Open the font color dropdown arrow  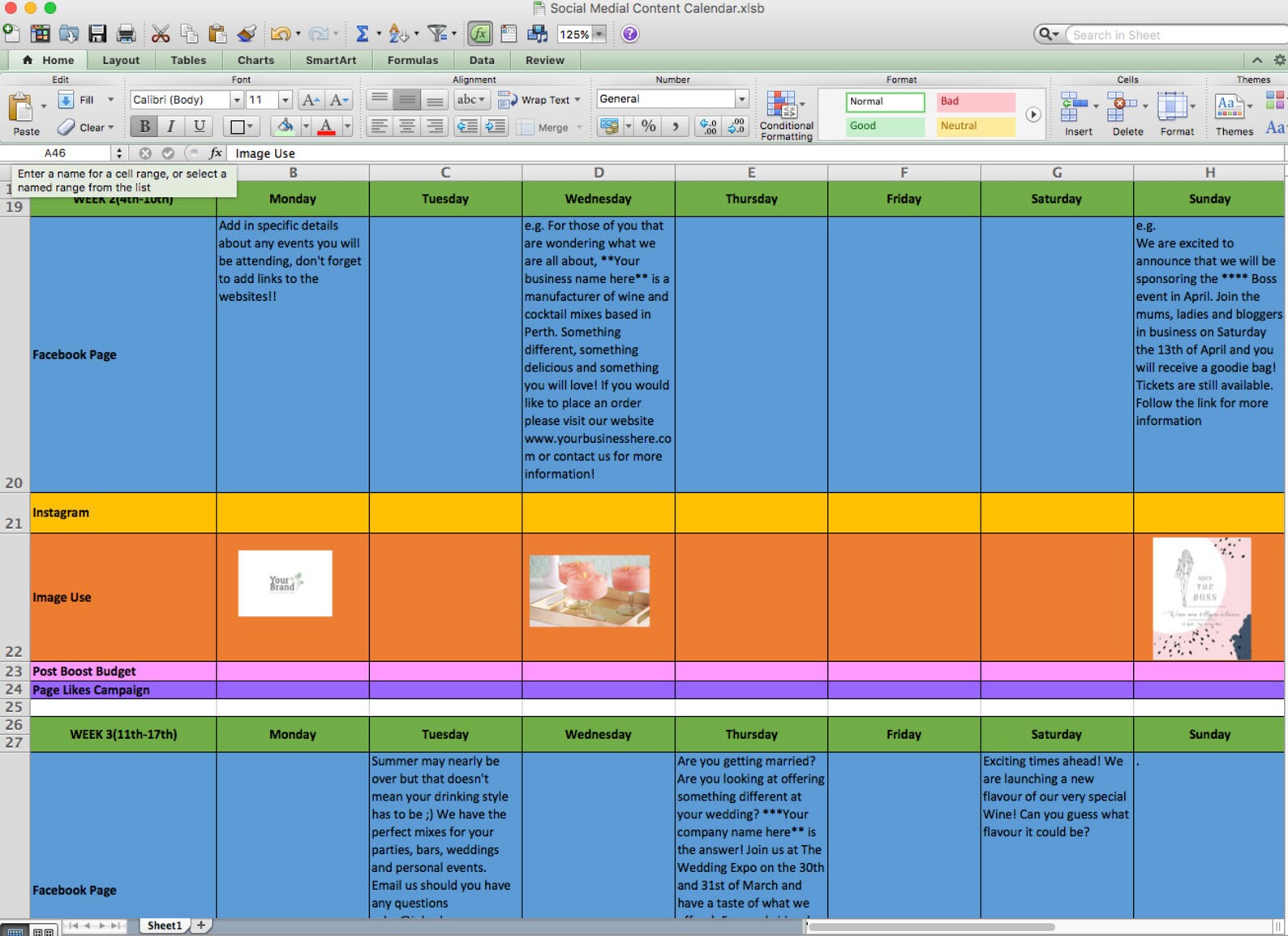[x=347, y=126]
